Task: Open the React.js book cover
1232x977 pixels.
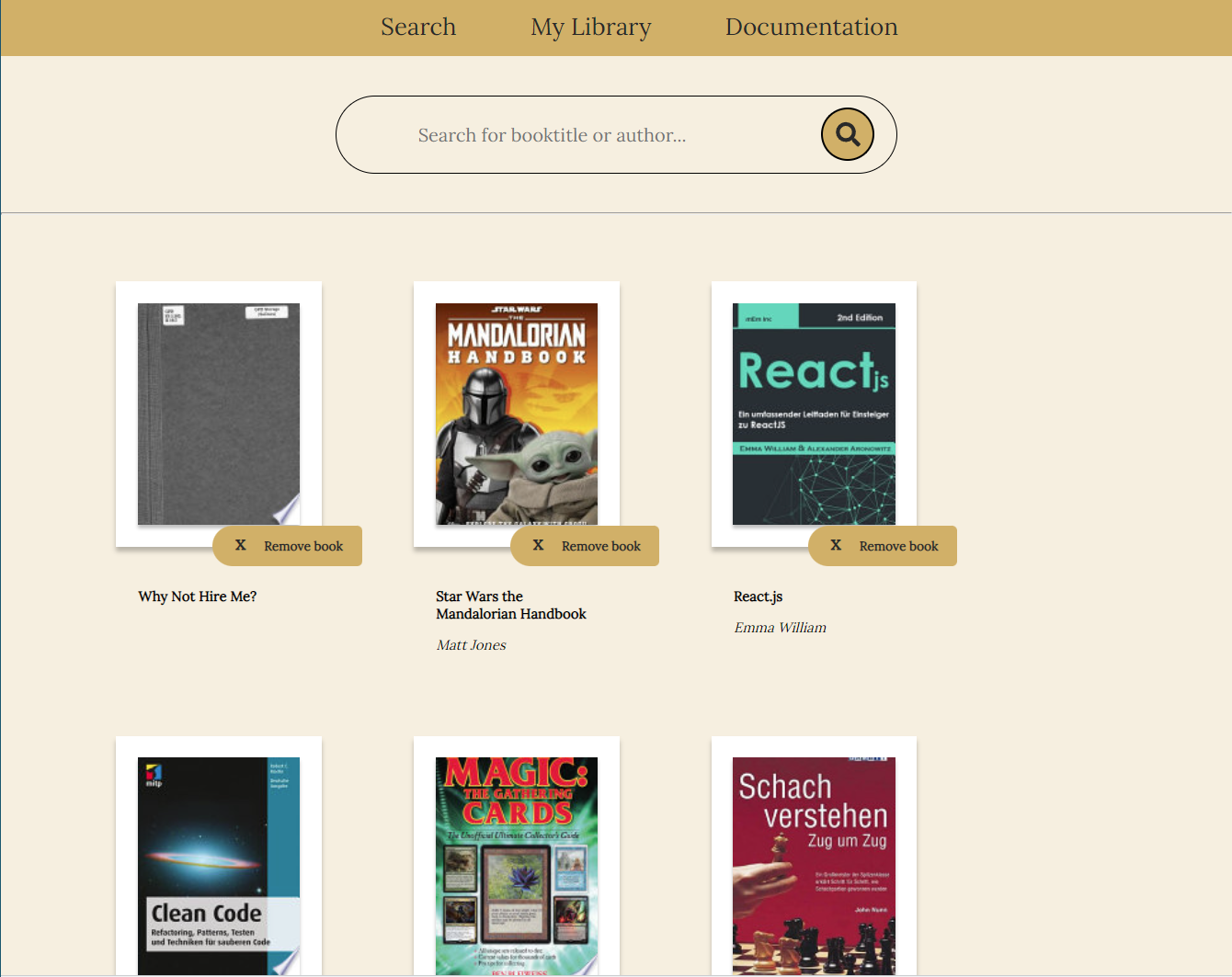Action: click(814, 414)
